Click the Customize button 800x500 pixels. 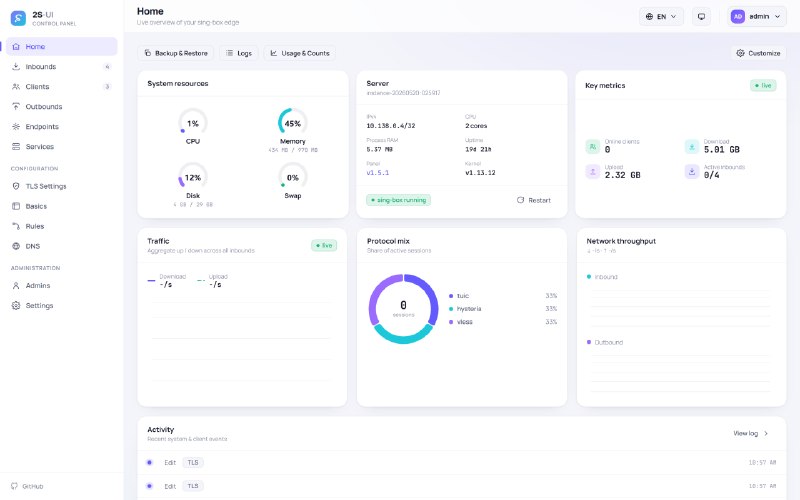(x=758, y=53)
